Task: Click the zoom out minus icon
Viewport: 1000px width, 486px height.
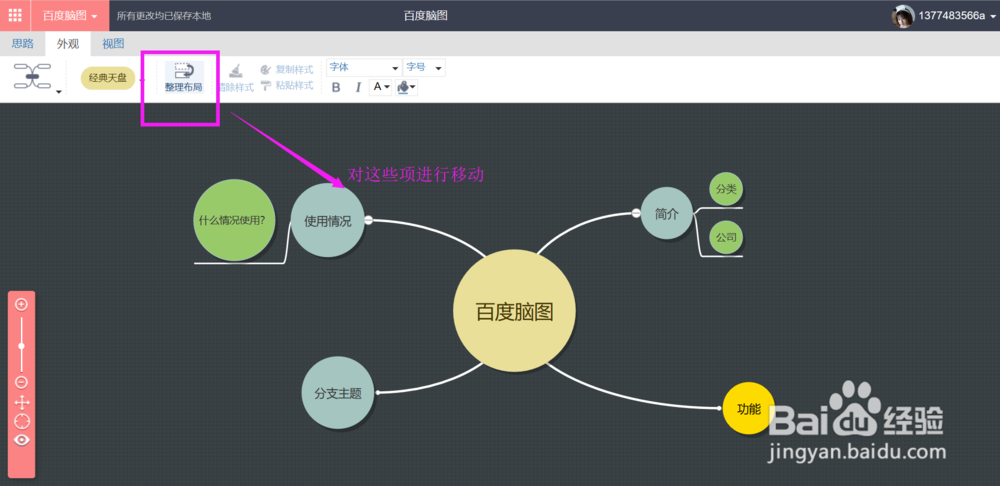Action: pos(21,382)
